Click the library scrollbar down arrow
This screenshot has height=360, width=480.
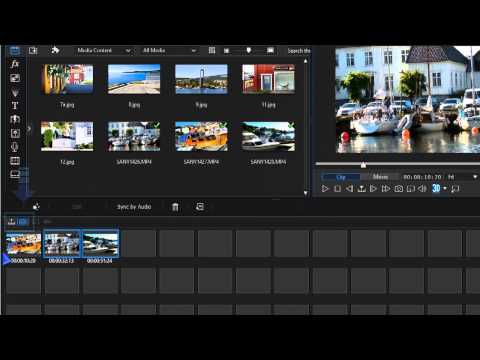point(306,193)
